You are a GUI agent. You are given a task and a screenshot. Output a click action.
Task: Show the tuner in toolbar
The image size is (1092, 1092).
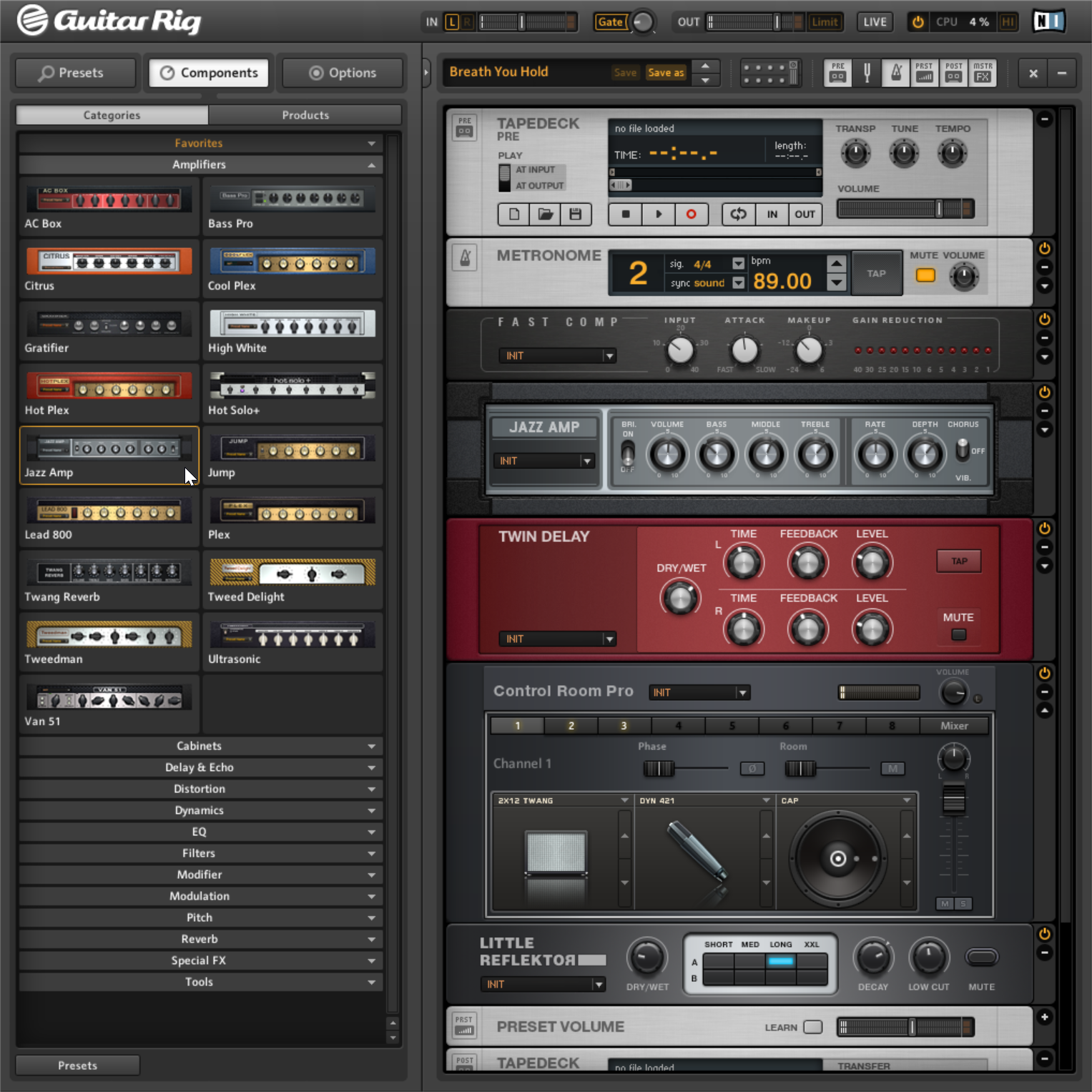click(867, 72)
